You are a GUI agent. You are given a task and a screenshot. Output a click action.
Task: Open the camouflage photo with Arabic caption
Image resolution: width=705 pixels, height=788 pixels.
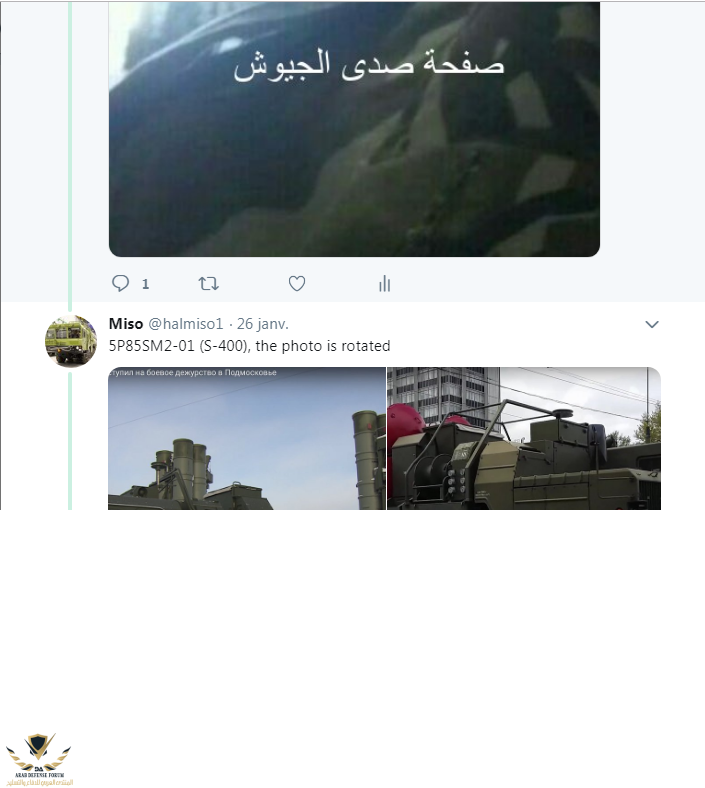354,129
